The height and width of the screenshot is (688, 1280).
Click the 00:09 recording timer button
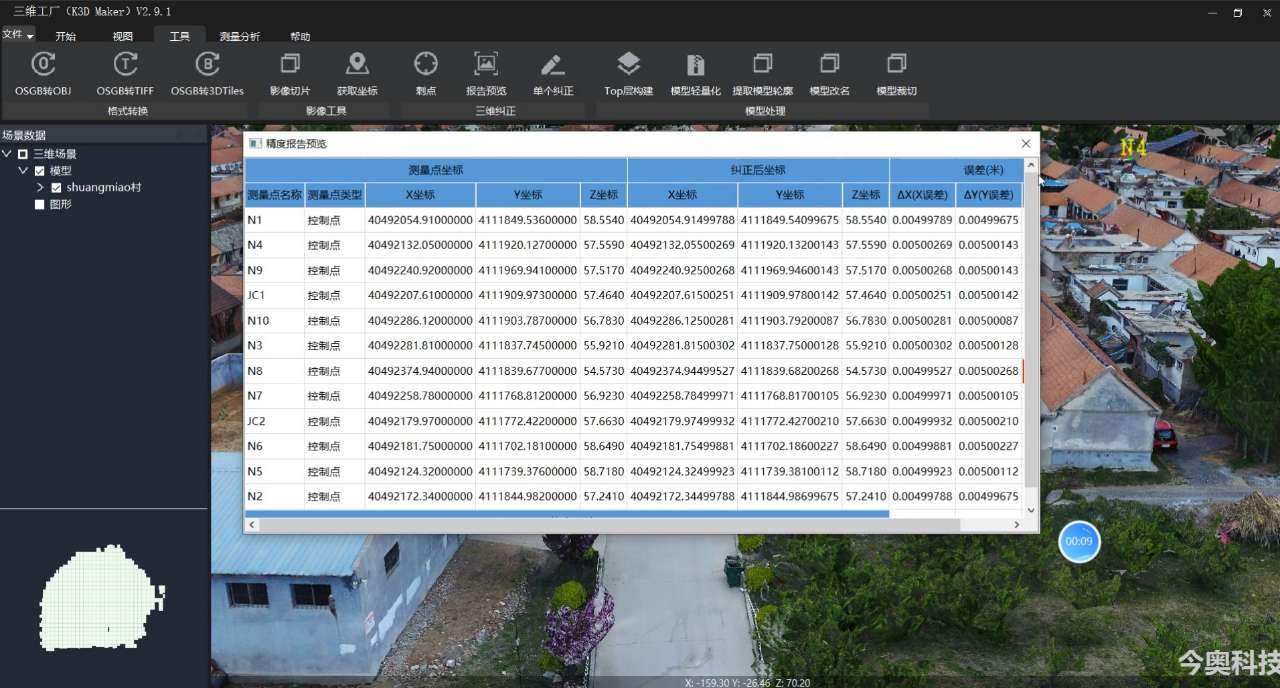pos(1079,541)
